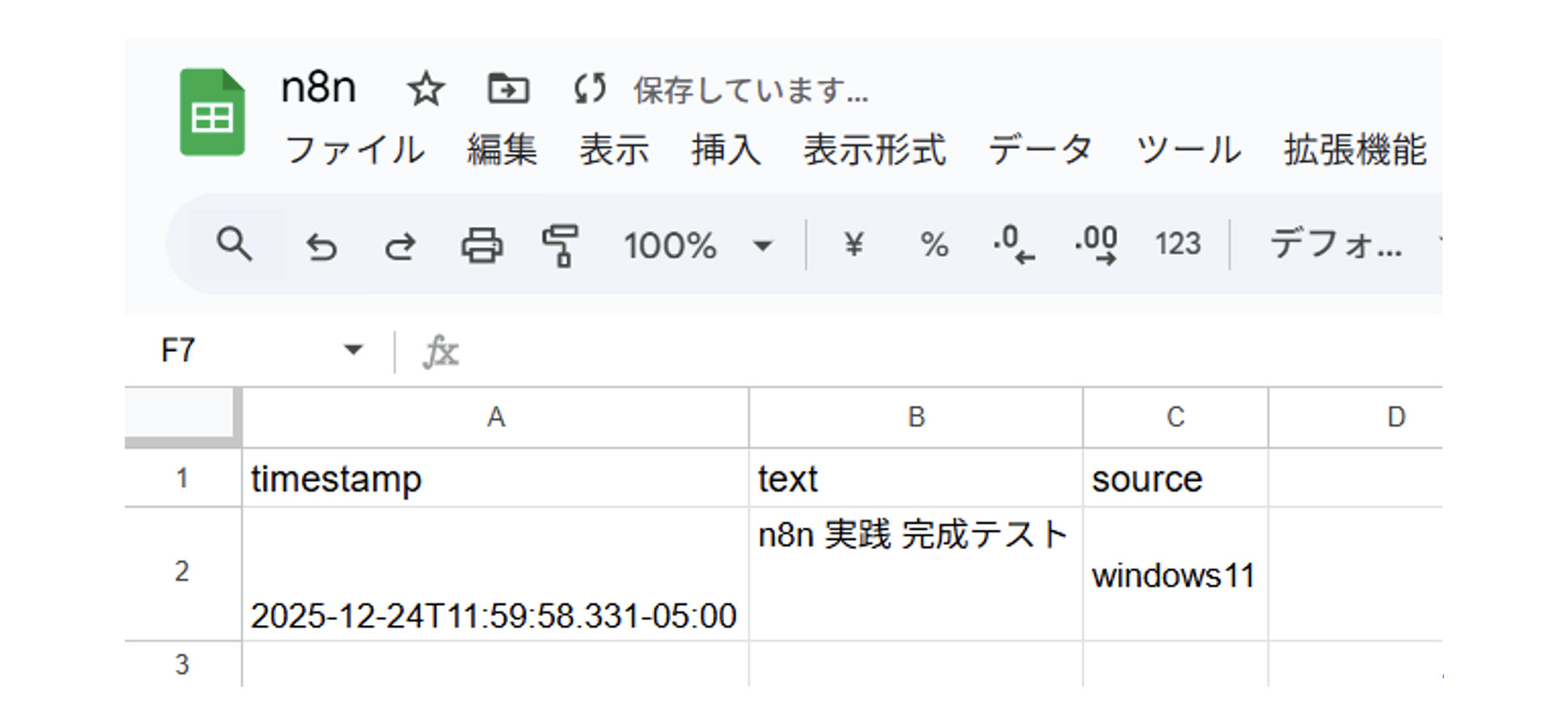The image size is (1568, 727).
Task: Select the windows11 cell
Action: point(1176,574)
